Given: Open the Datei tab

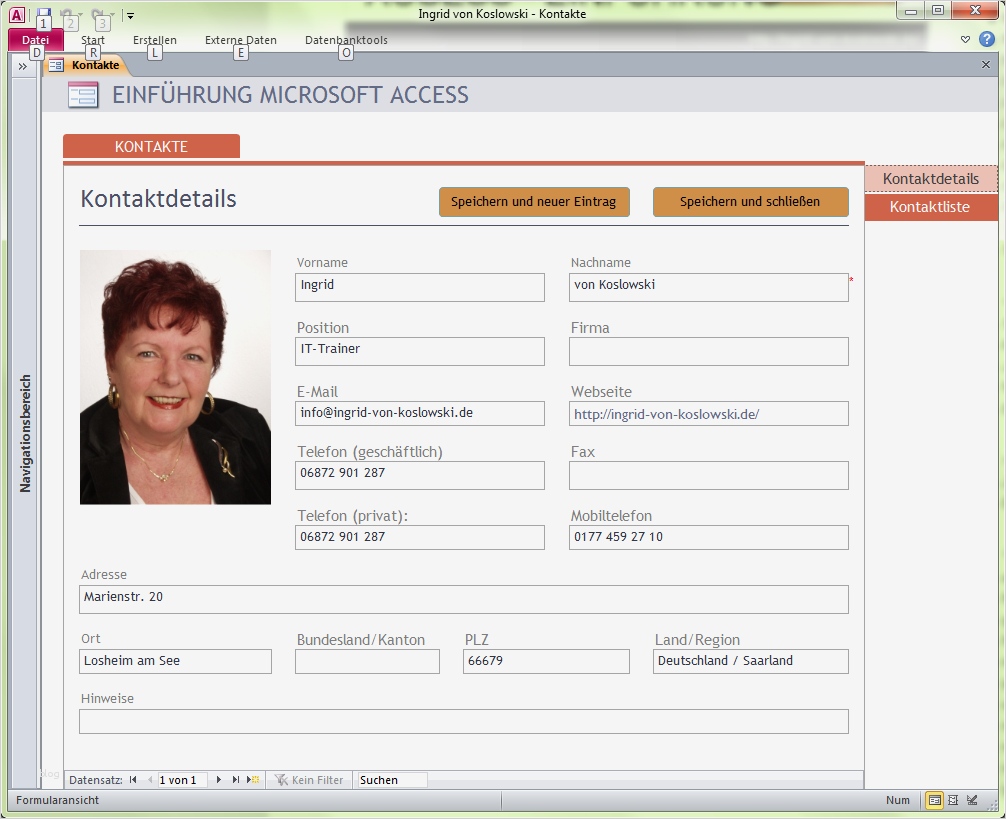Looking at the screenshot, I should click(35, 40).
